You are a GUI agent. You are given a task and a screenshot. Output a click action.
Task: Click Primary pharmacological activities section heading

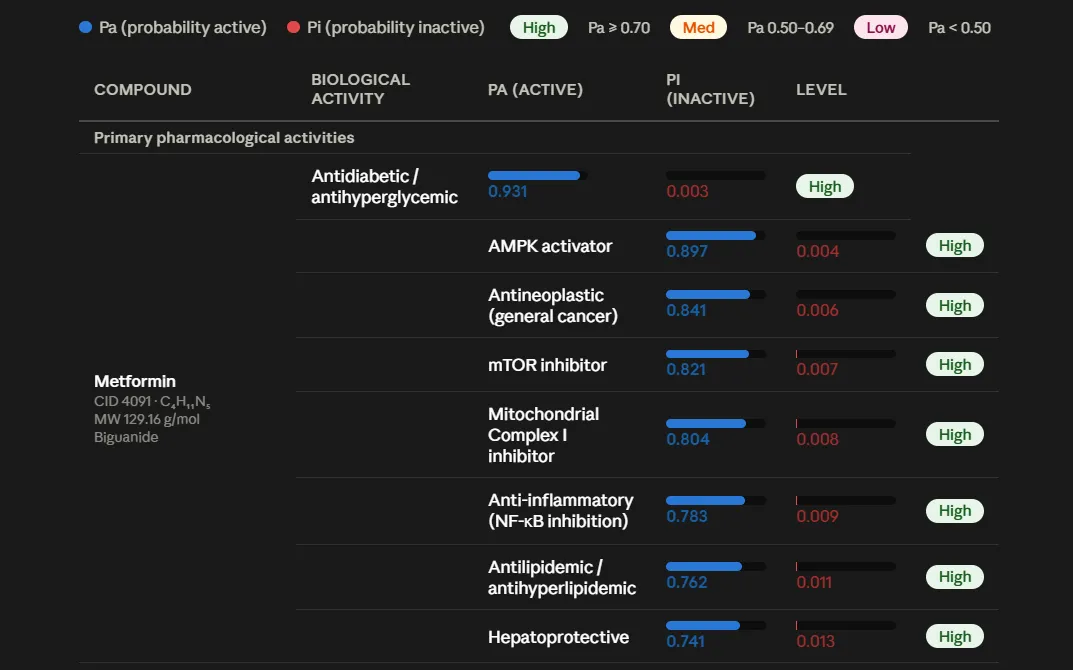pyautogui.click(x=224, y=138)
